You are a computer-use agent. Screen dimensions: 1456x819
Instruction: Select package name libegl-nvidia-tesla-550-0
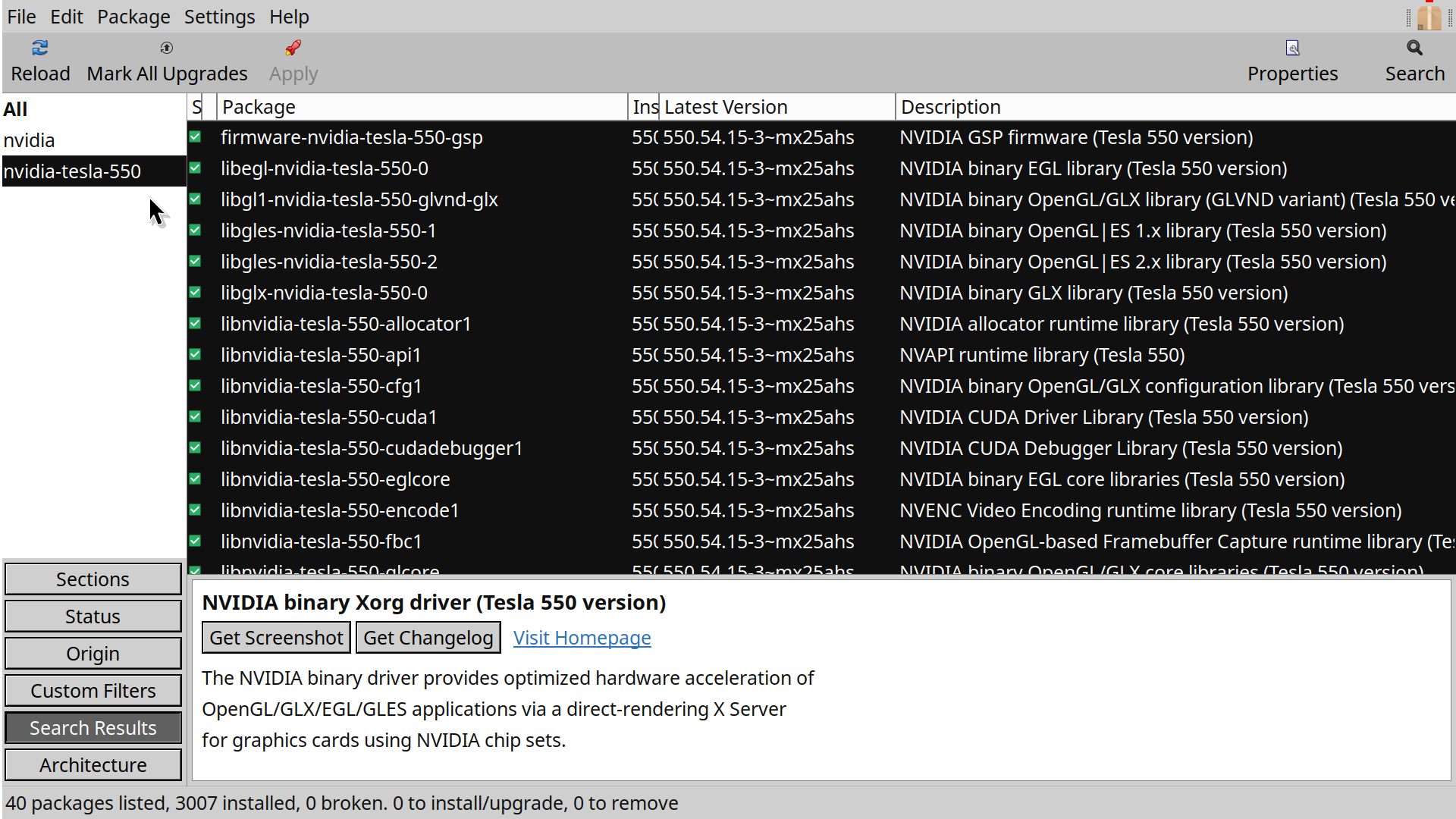[x=325, y=168]
